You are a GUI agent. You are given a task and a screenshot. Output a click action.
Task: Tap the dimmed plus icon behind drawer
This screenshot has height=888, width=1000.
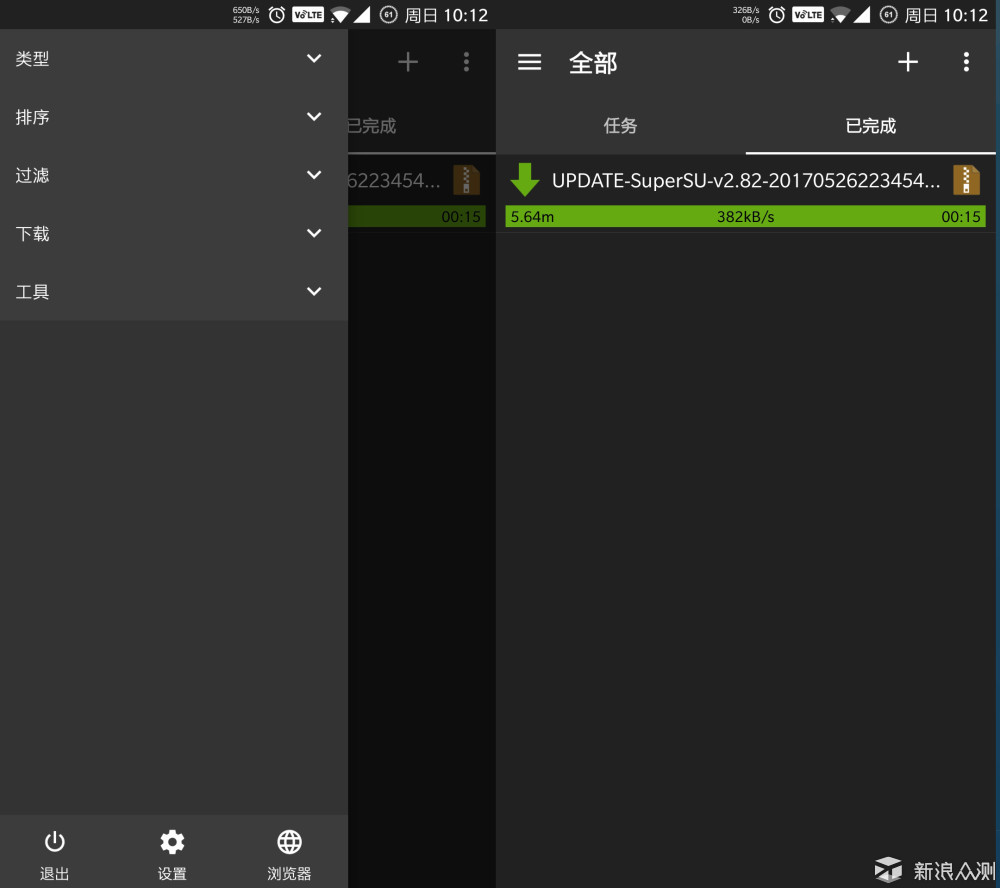pos(408,62)
